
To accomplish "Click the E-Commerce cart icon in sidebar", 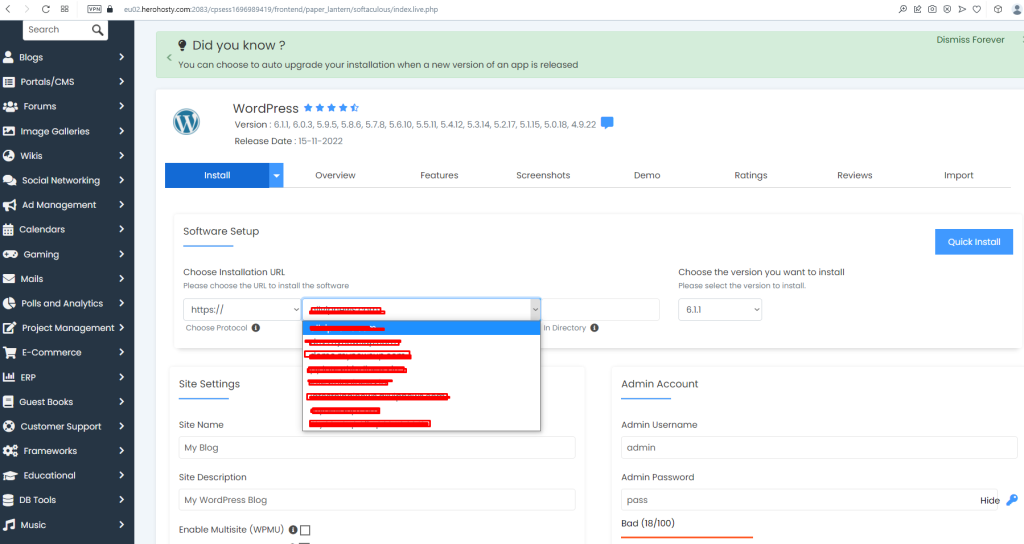I will (x=10, y=352).
